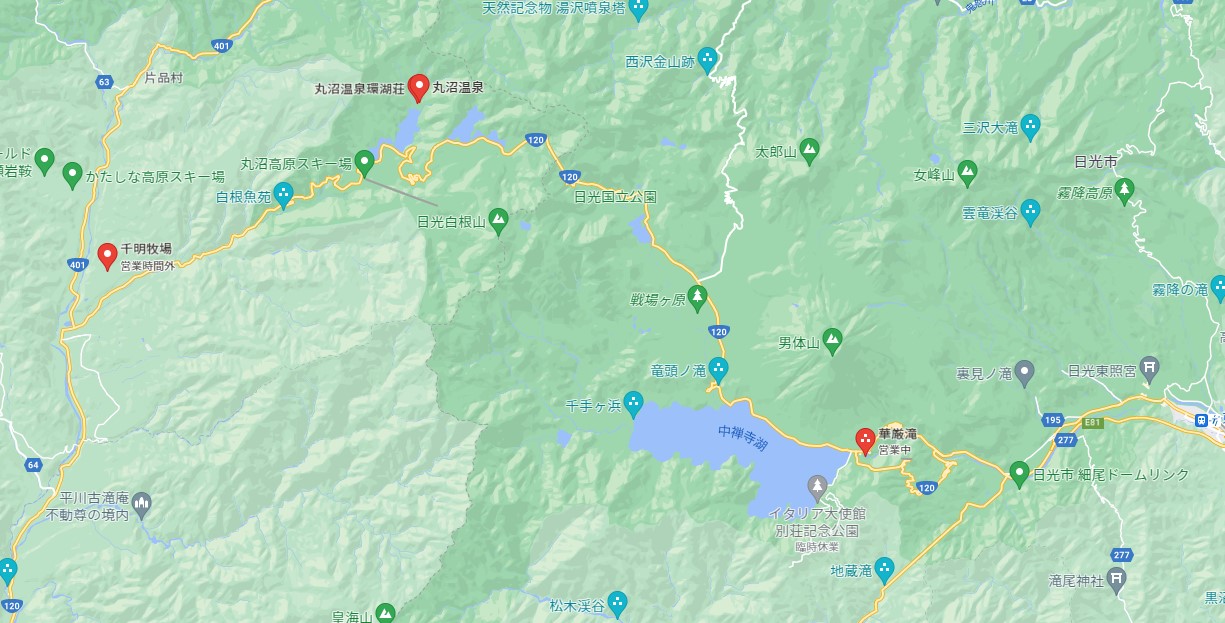
Task: Click the 細尾ドームリンク green pin
Action: pyautogui.click(x=1019, y=474)
